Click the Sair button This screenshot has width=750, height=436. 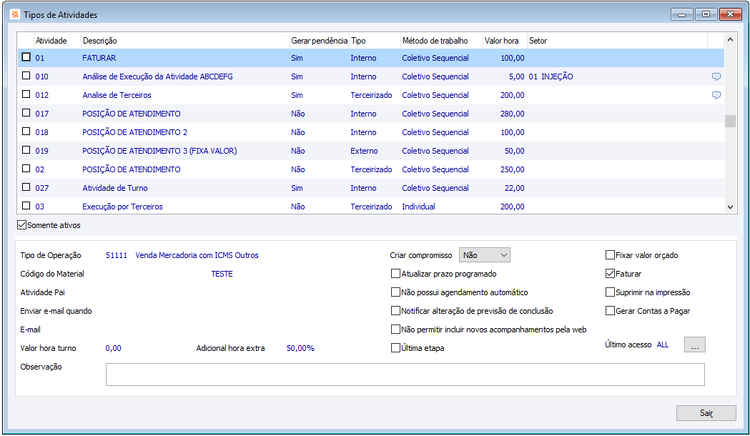coord(706,413)
